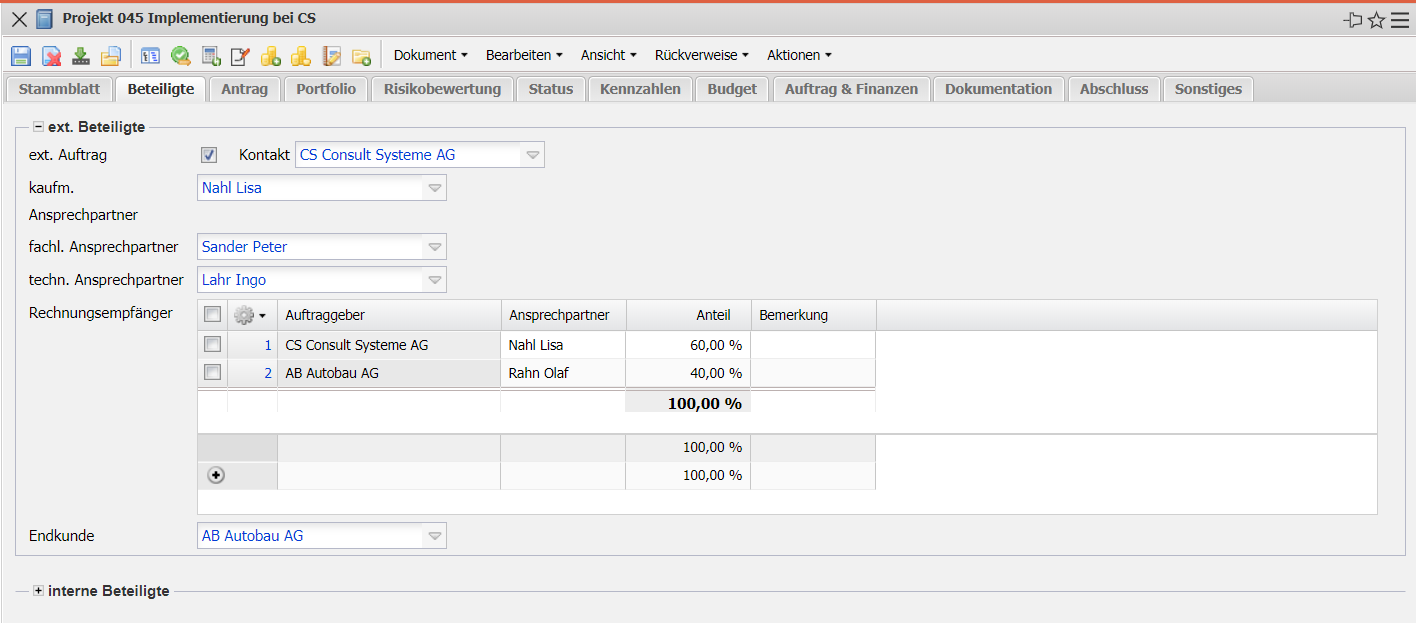Open the Endkunde dropdown arrow
The height and width of the screenshot is (623, 1416).
(435, 536)
